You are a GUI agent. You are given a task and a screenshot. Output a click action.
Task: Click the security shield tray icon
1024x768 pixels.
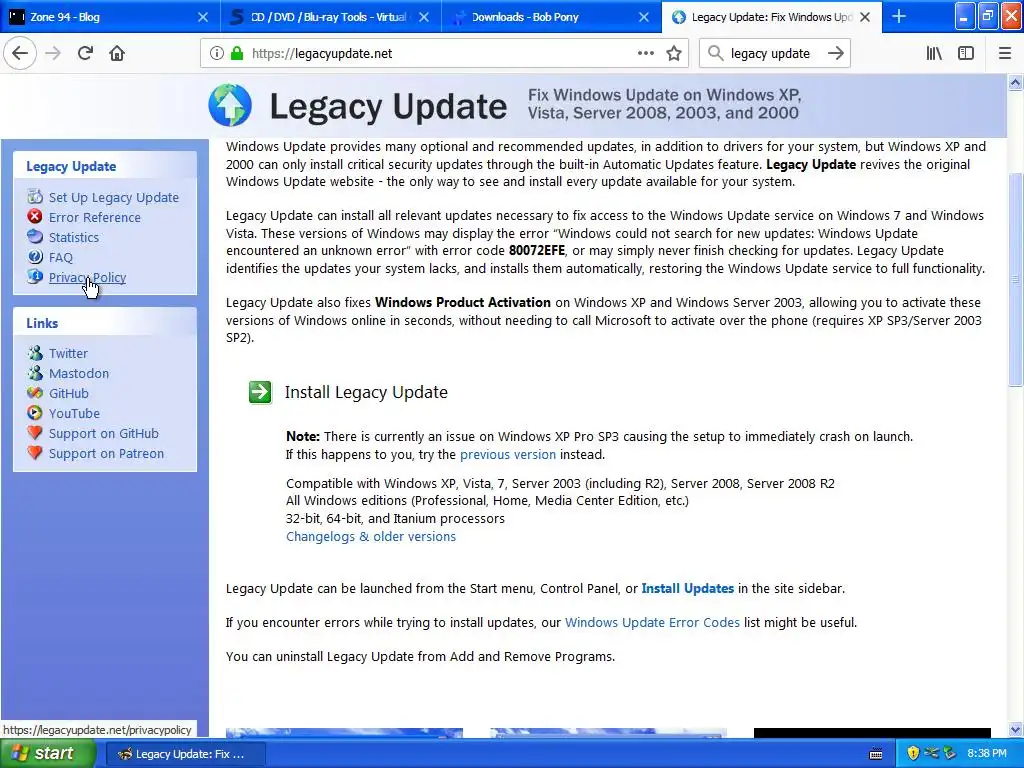coord(913,753)
